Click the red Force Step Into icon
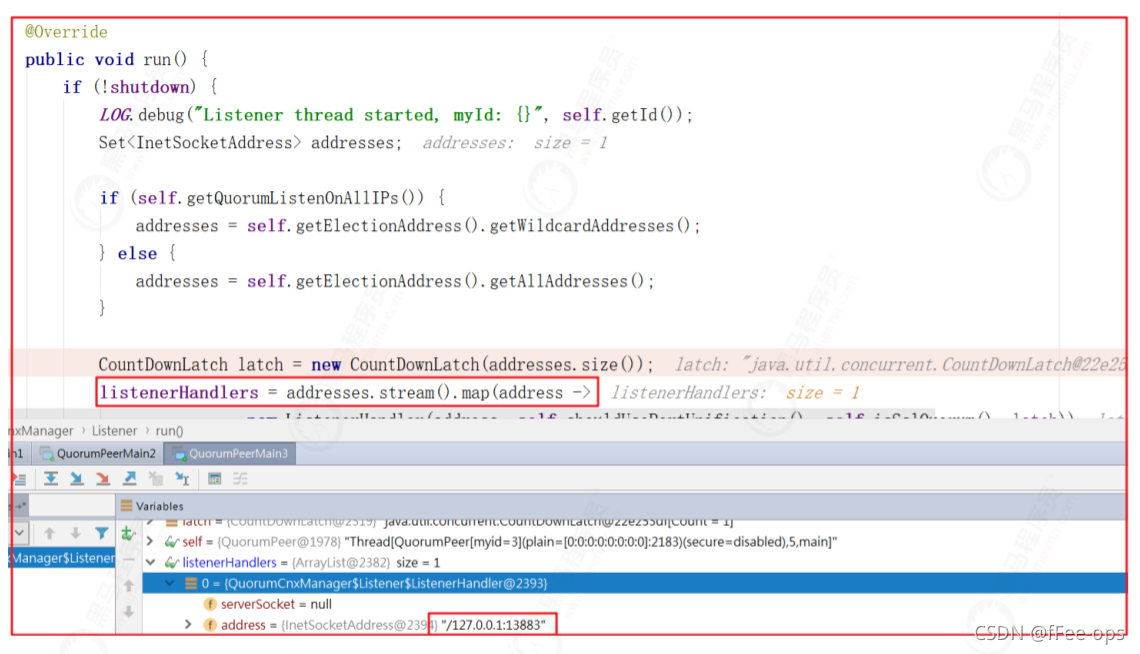This screenshot has height=654, width=1140. [103, 478]
